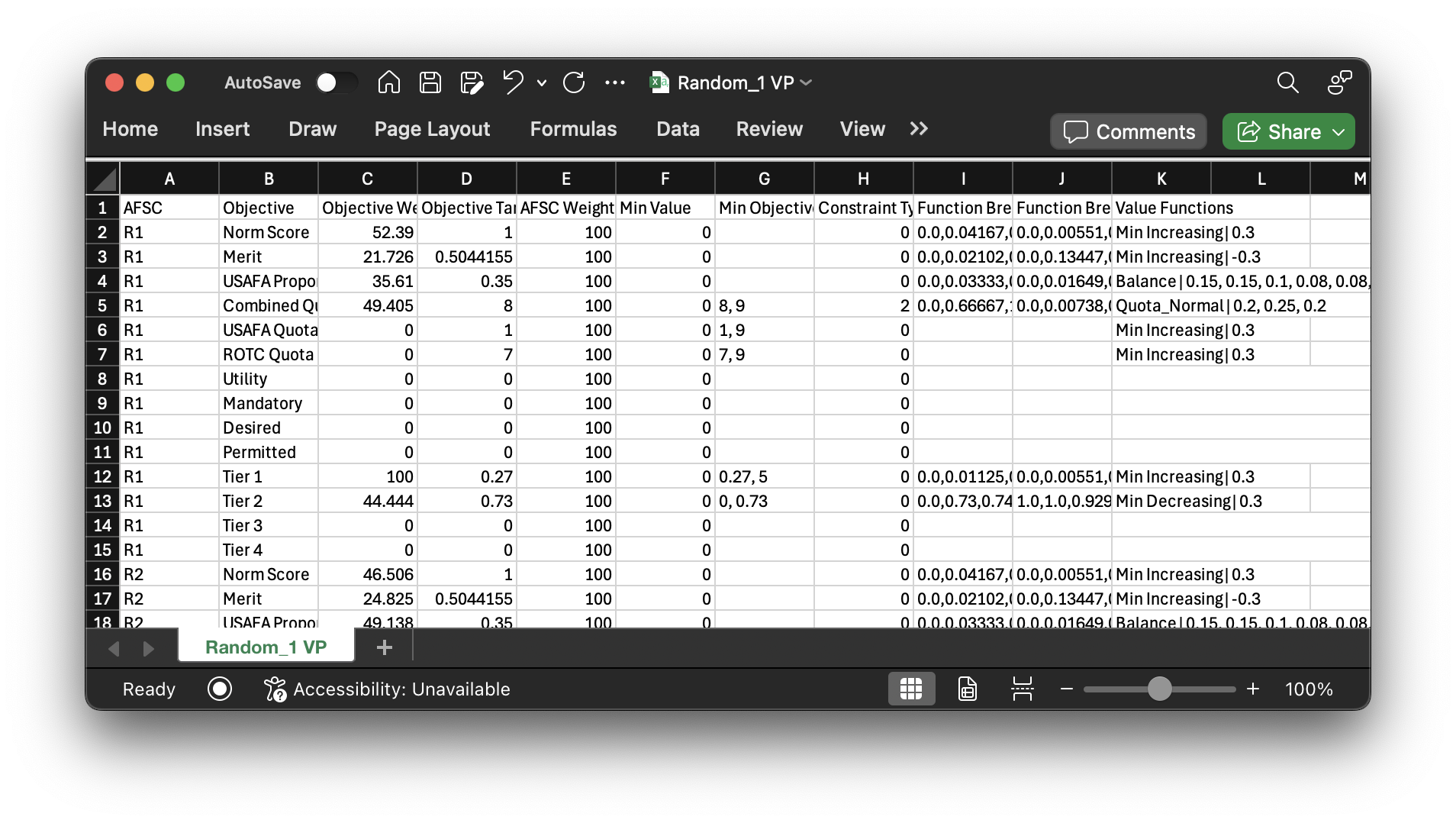Select the cell containing 46.506
Image resolution: width=1456 pixels, height=823 pixels.
368,574
